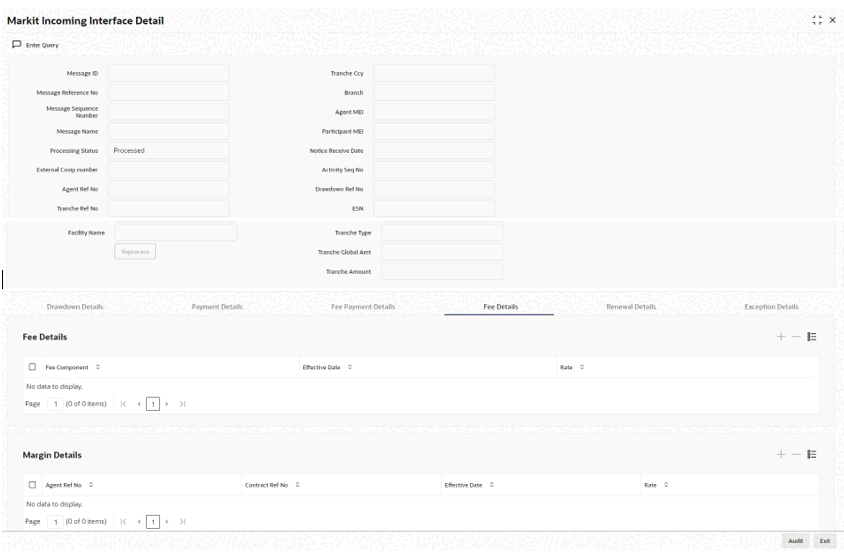
Task: Sort by Fee Component column
Action: pos(98,367)
